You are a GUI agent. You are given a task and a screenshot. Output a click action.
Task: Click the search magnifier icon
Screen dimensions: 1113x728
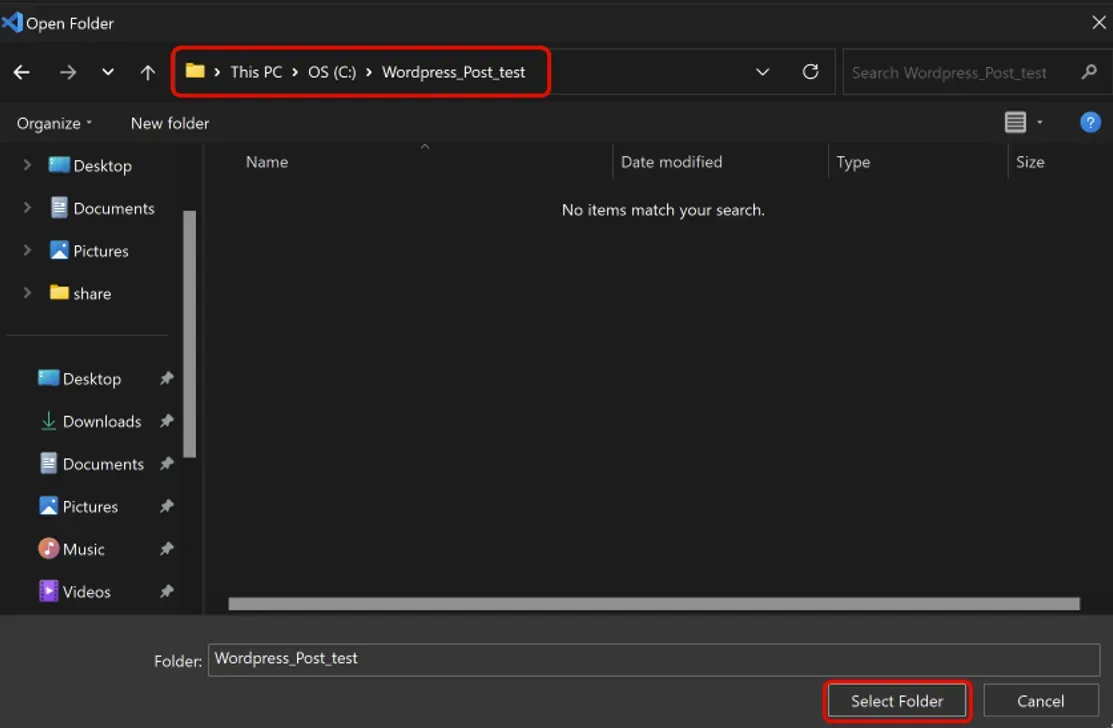[x=1089, y=72]
